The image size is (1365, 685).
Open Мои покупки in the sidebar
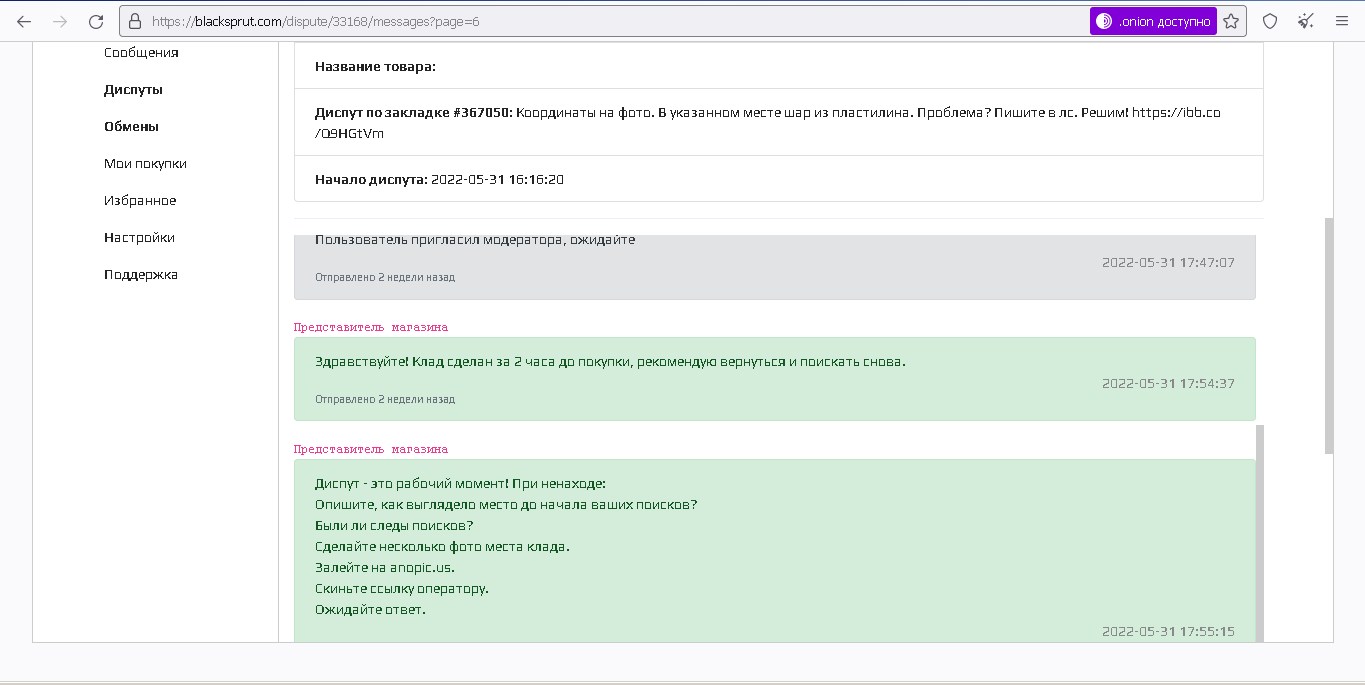click(x=145, y=164)
